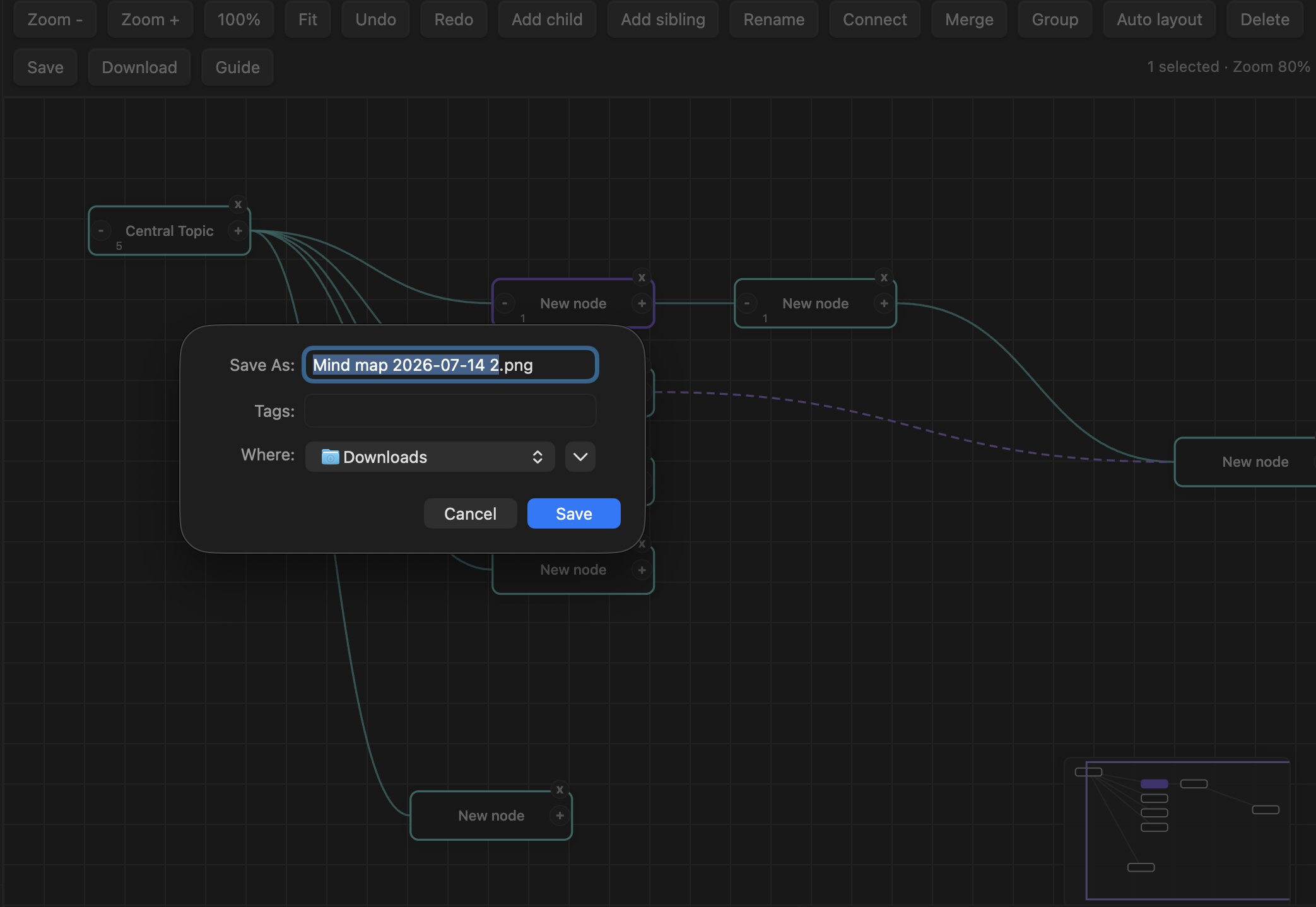Image resolution: width=1316 pixels, height=907 pixels.
Task: Click plus on the second-level New node
Action: point(884,303)
